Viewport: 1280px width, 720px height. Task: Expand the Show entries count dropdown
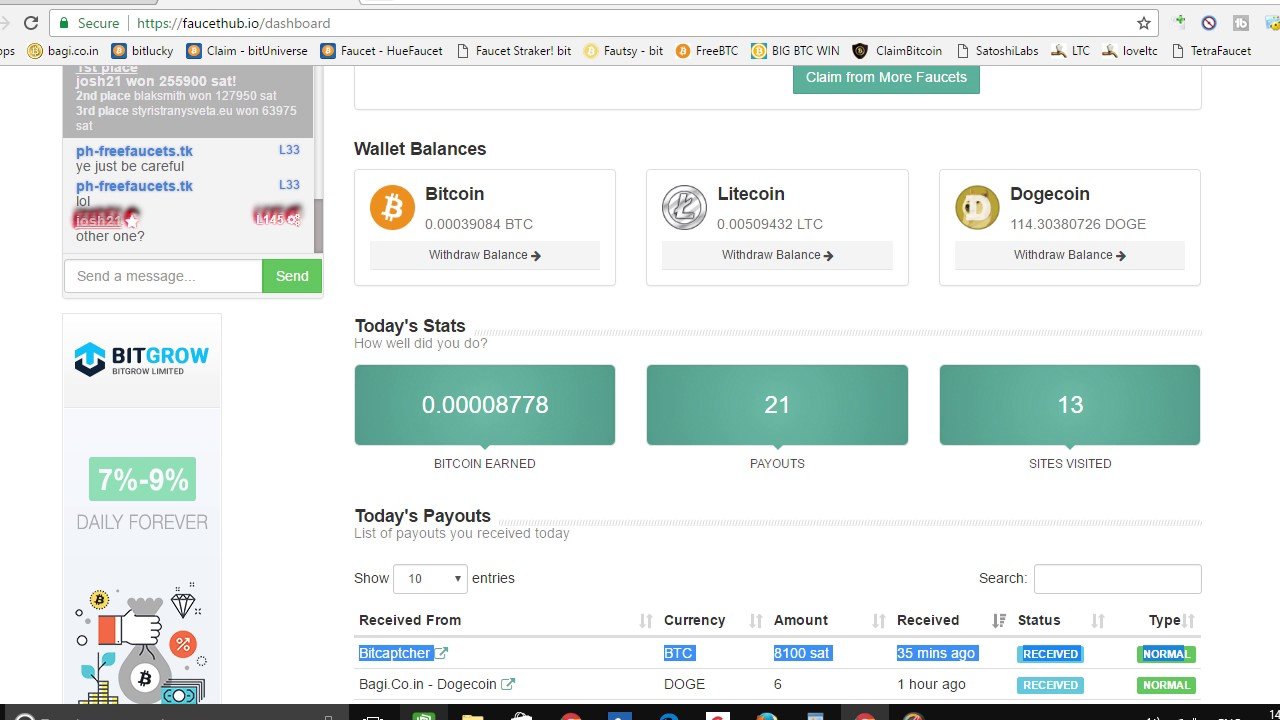[431, 579]
